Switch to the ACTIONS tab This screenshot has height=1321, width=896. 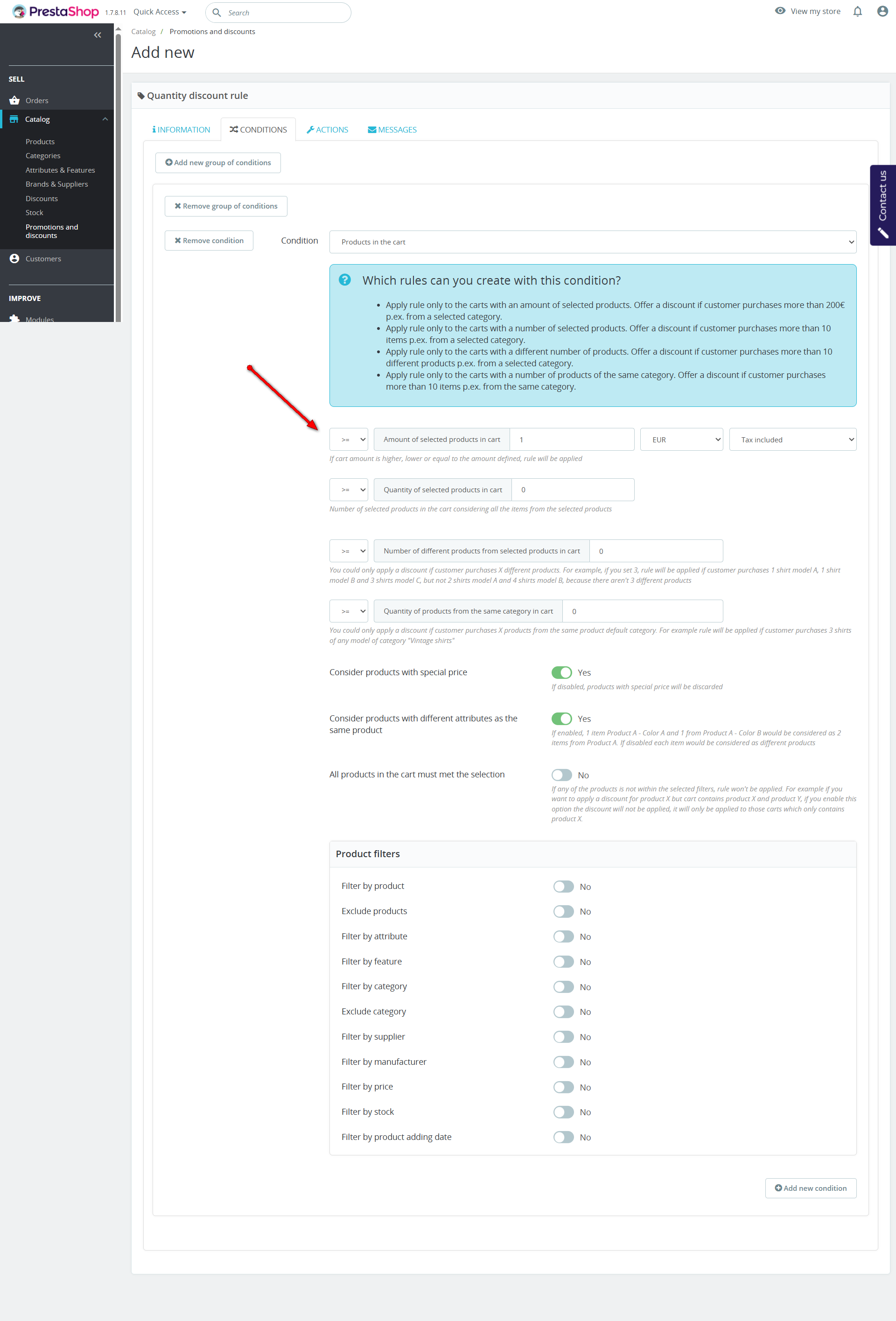point(328,130)
